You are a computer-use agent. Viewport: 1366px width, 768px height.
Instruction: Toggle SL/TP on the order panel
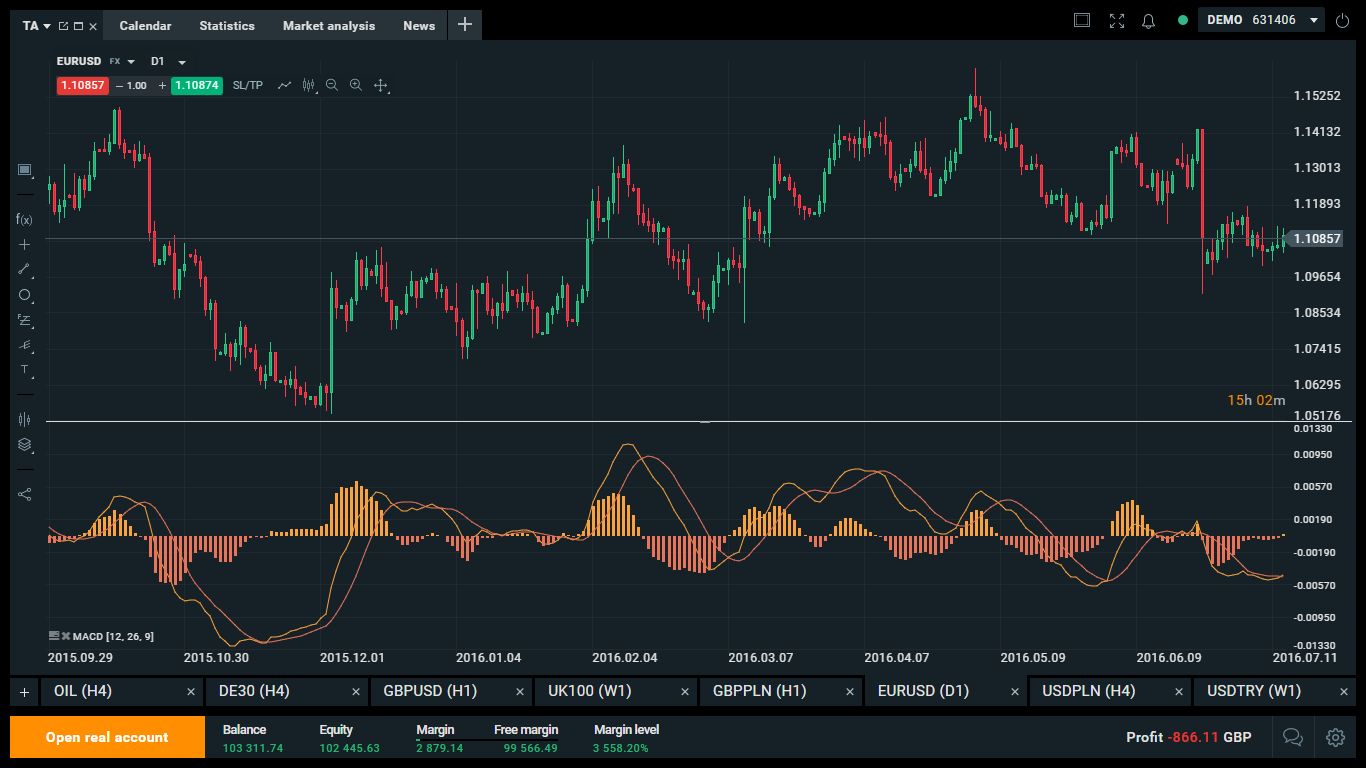[x=247, y=86]
